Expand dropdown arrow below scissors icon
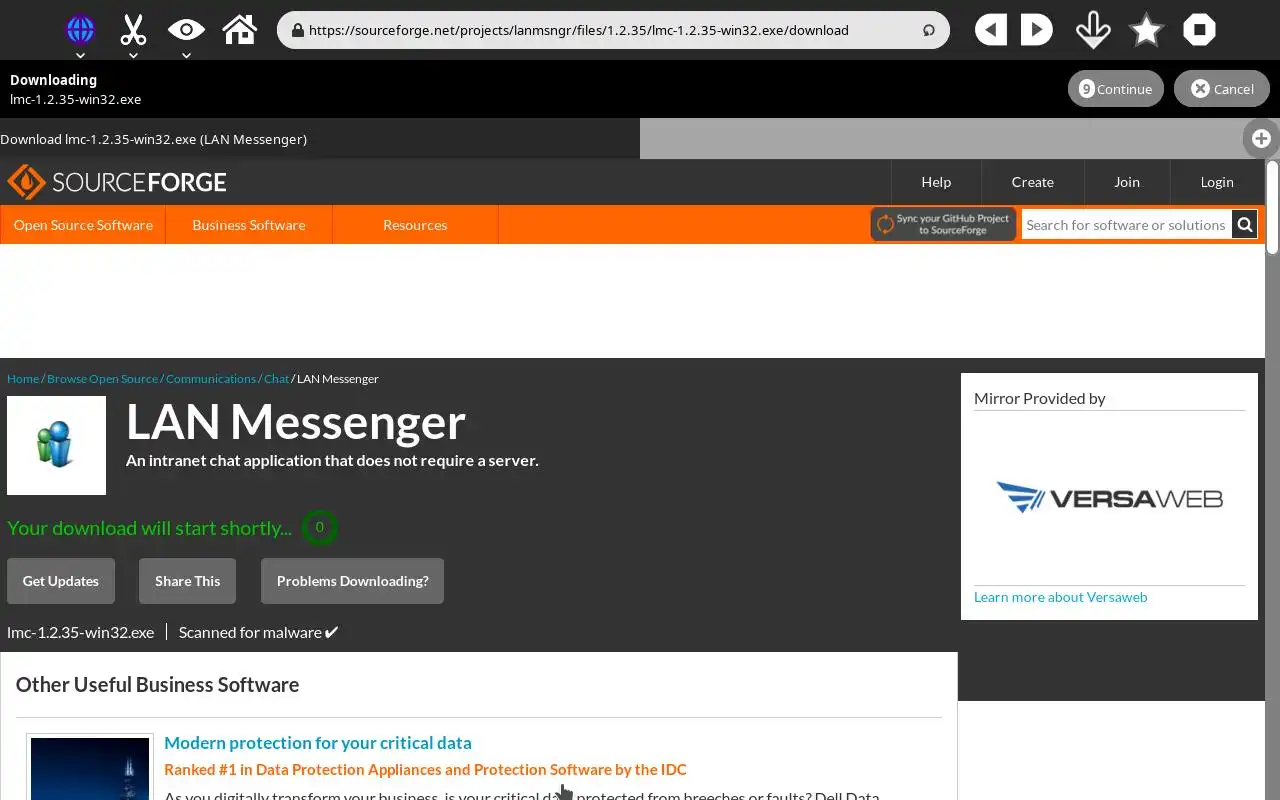This screenshot has width=1280, height=800. (133, 55)
